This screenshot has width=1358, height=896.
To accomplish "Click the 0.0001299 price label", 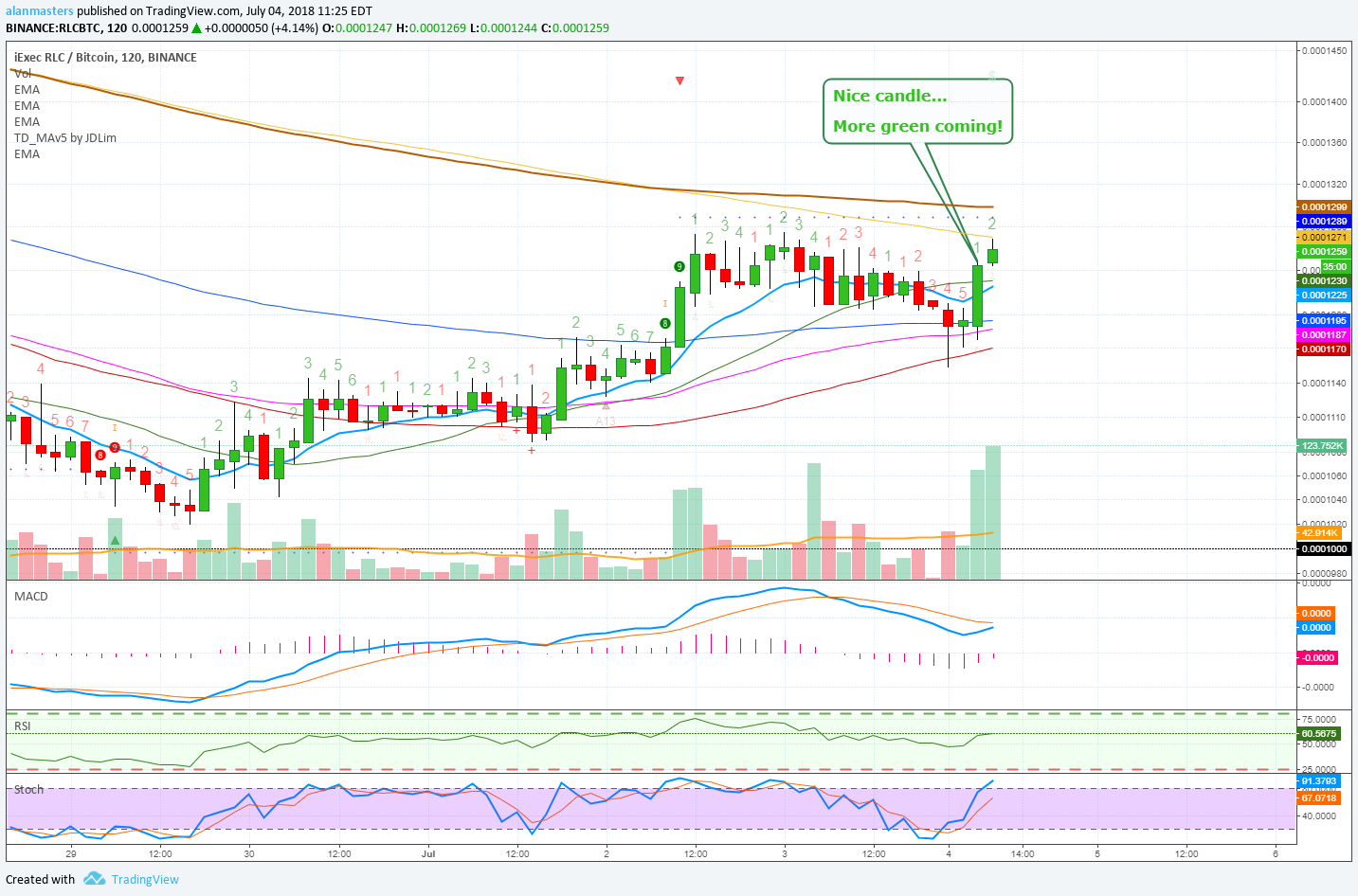I will (1323, 206).
